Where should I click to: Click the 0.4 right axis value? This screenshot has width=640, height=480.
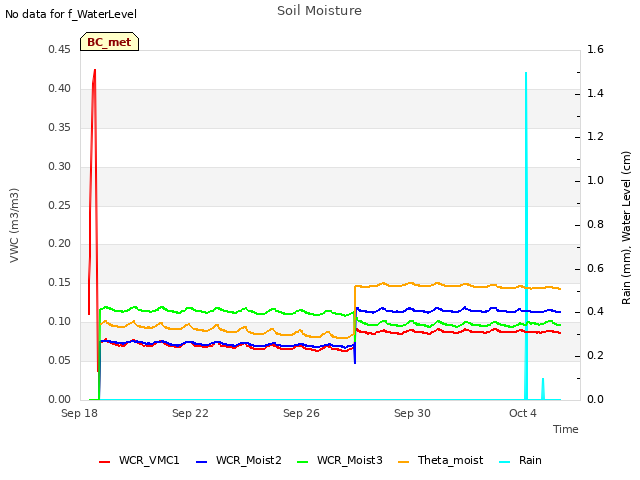point(595,312)
